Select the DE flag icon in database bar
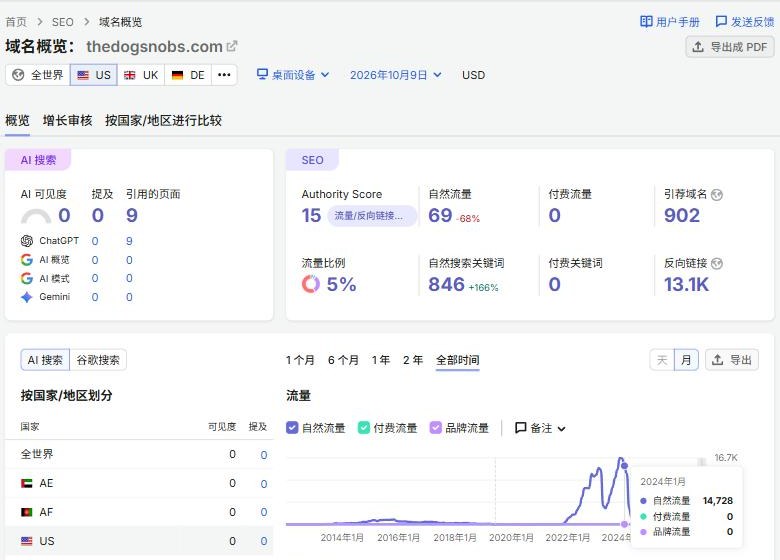 click(x=177, y=75)
